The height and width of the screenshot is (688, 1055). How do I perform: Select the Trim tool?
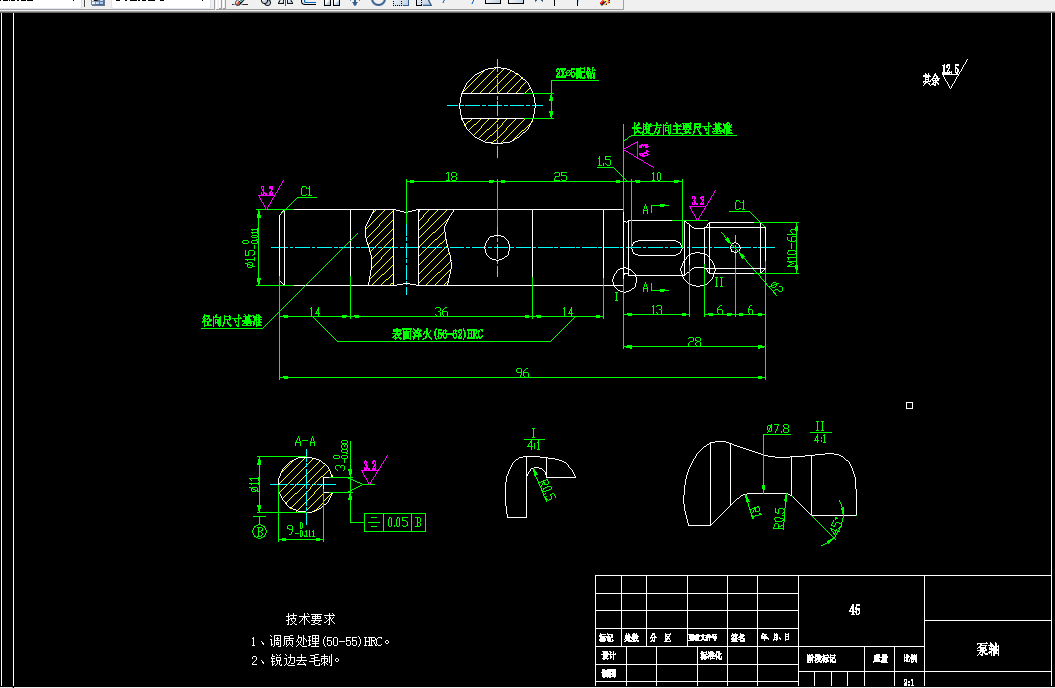[x=443, y=3]
